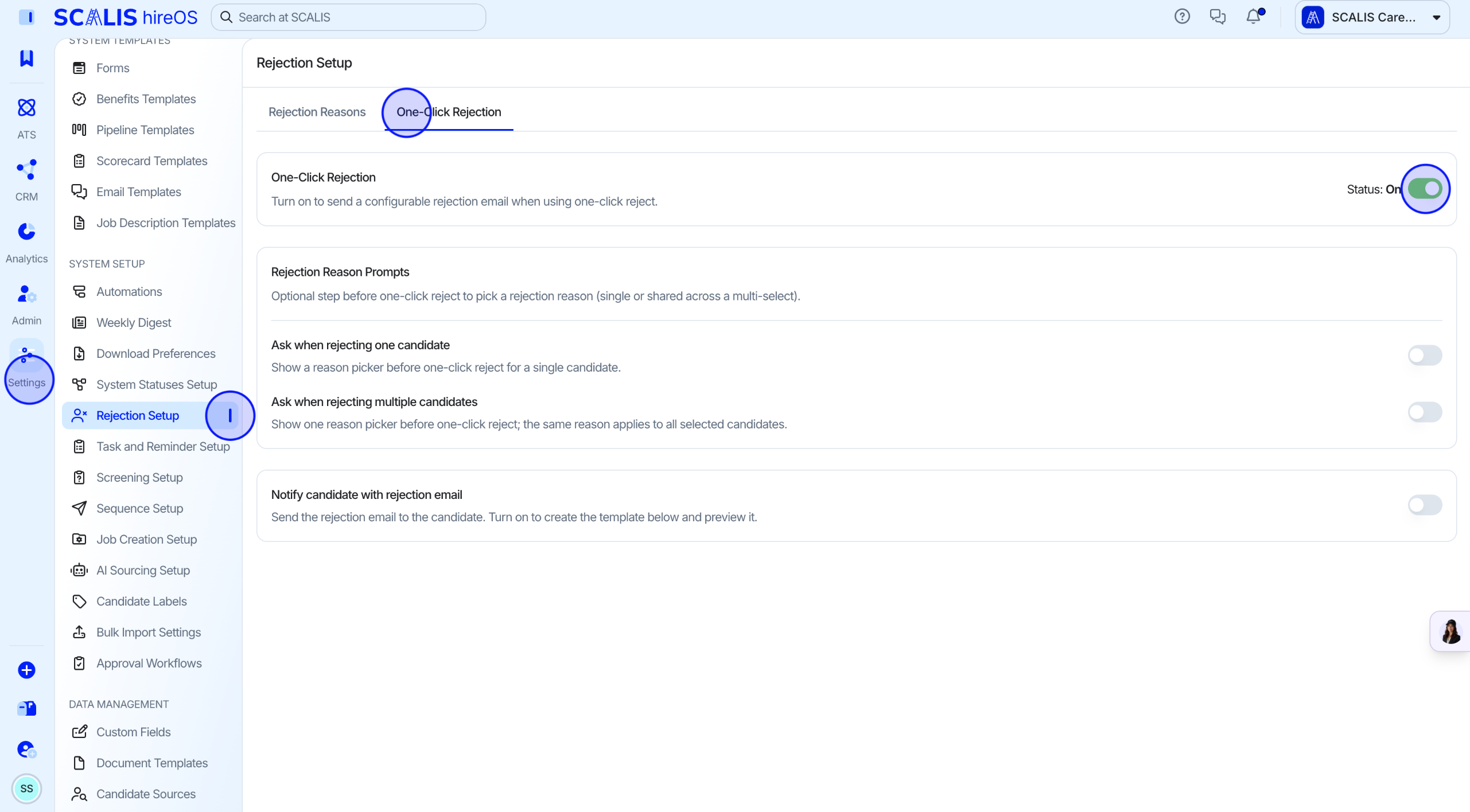
Task: Open the help question mark icon
Action: click(1182, 17)
